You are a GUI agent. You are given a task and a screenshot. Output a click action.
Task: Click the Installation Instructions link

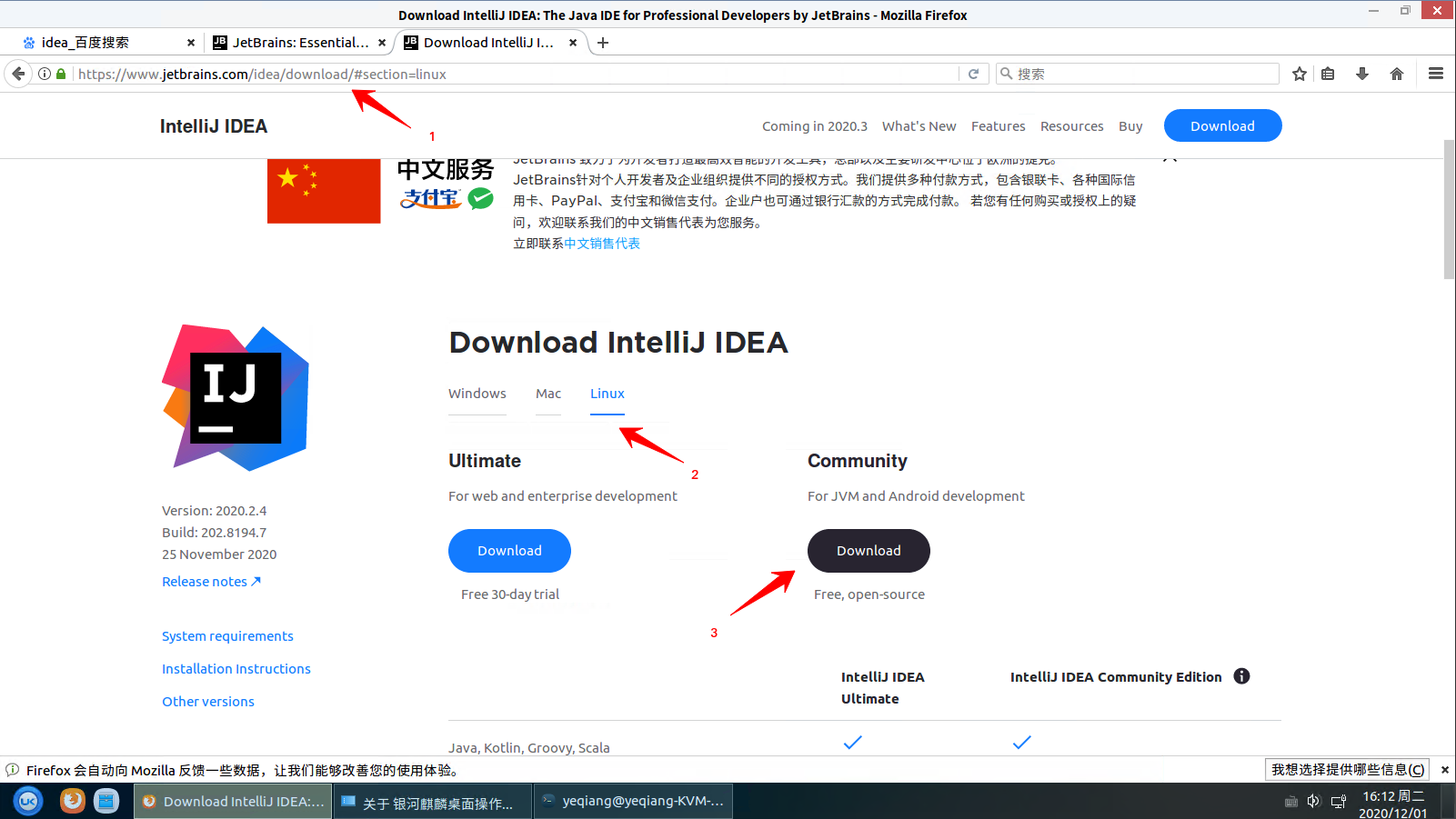coord(236,668)
